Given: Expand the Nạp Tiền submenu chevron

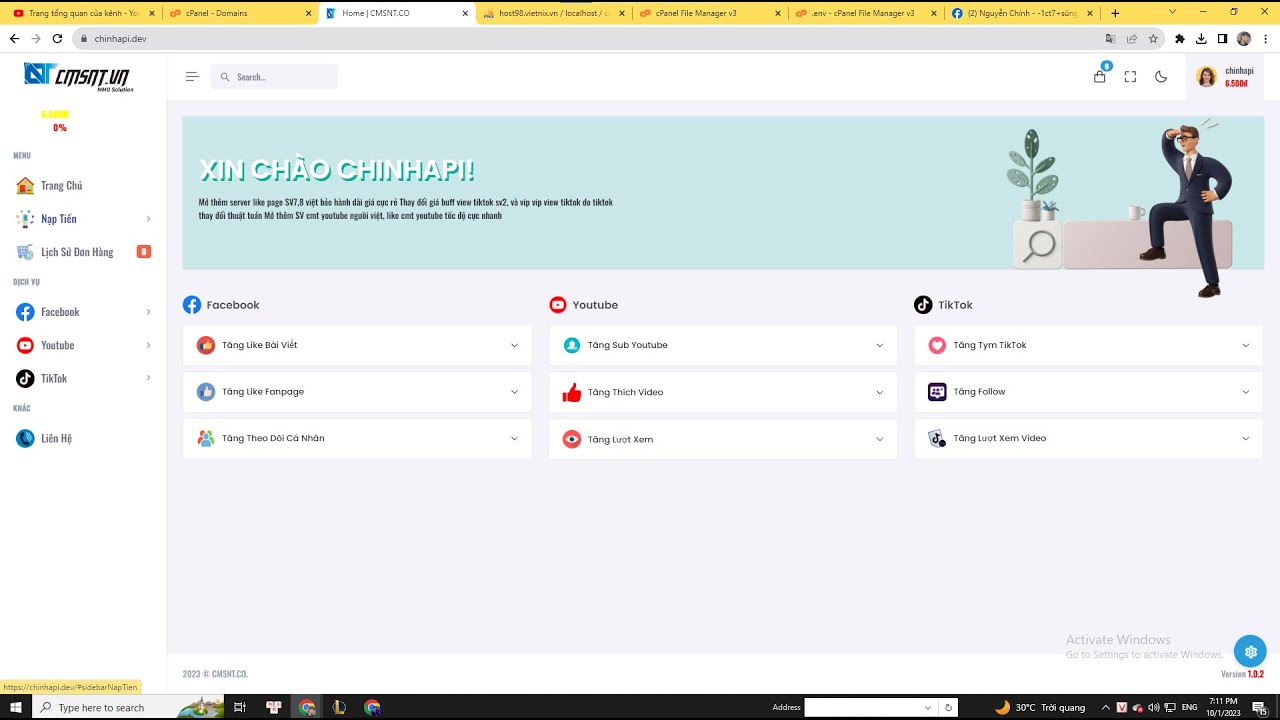Looking at the screenshot, I should pos(149,219).
